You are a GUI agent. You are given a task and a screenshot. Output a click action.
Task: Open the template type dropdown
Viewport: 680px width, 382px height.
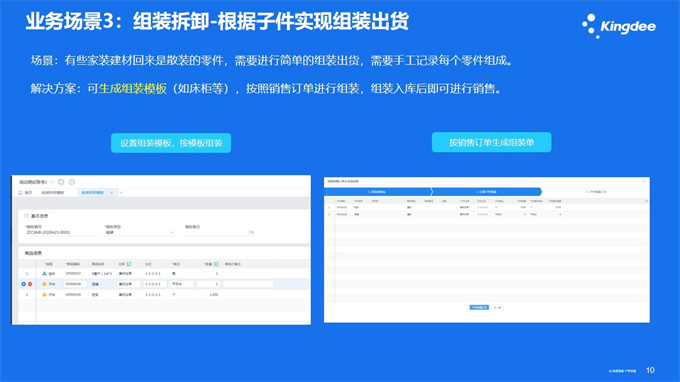coord(140,232)
